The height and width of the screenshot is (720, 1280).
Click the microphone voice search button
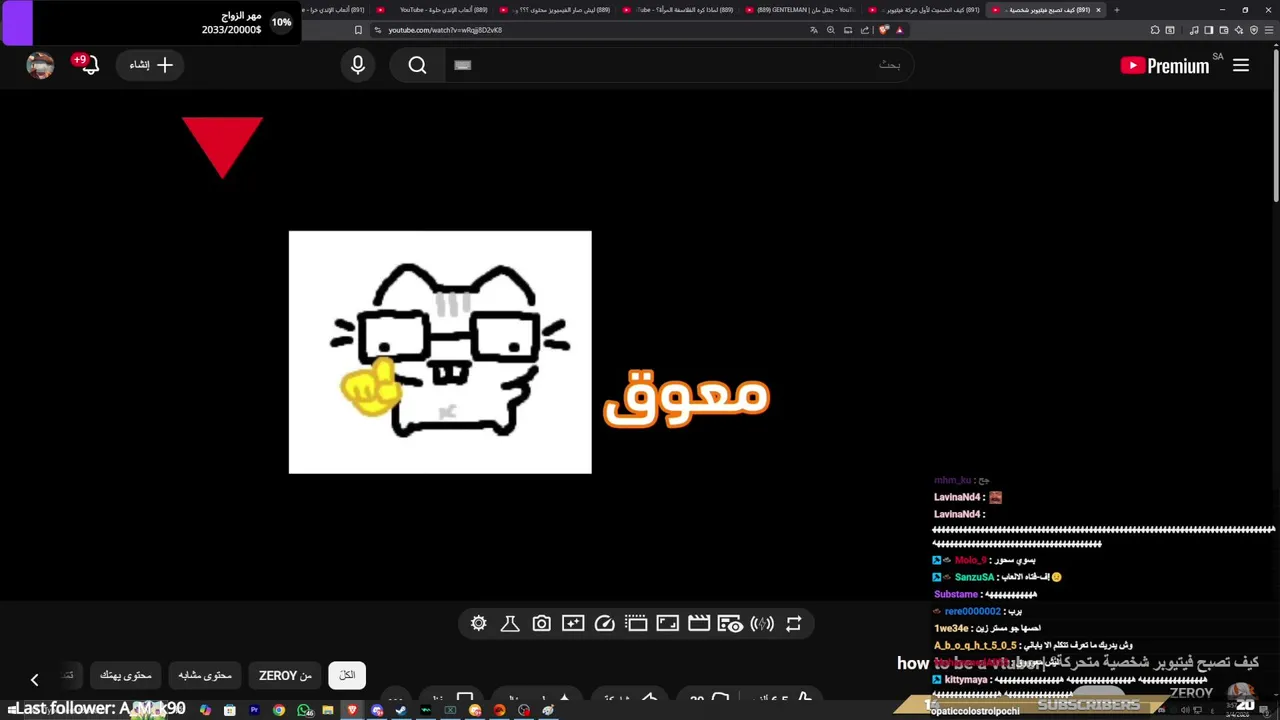[358, 65]
